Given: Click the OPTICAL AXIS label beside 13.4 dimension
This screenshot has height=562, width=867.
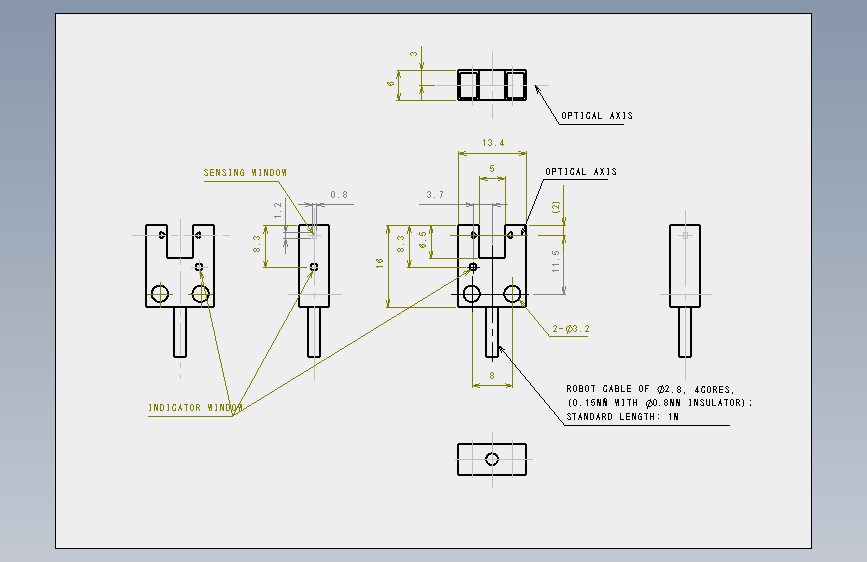Looking at the screenshot, I should coord(581,171).
